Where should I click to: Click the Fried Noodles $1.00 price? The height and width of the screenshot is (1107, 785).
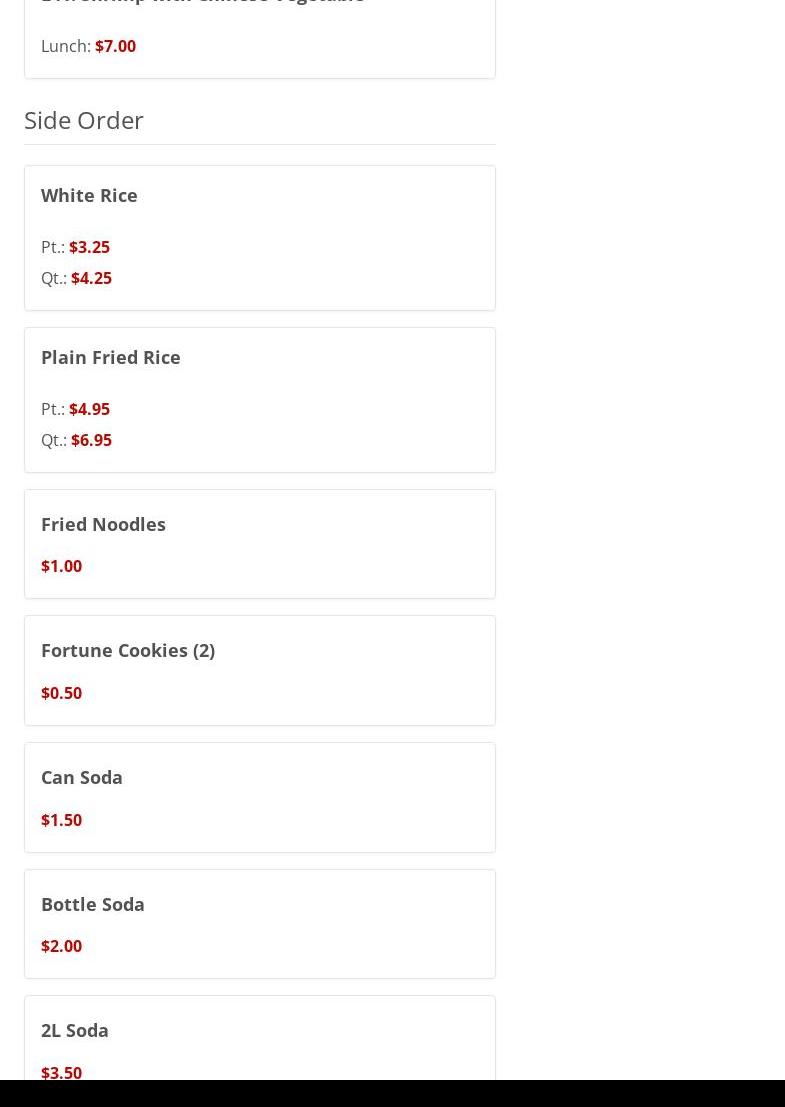61,566
